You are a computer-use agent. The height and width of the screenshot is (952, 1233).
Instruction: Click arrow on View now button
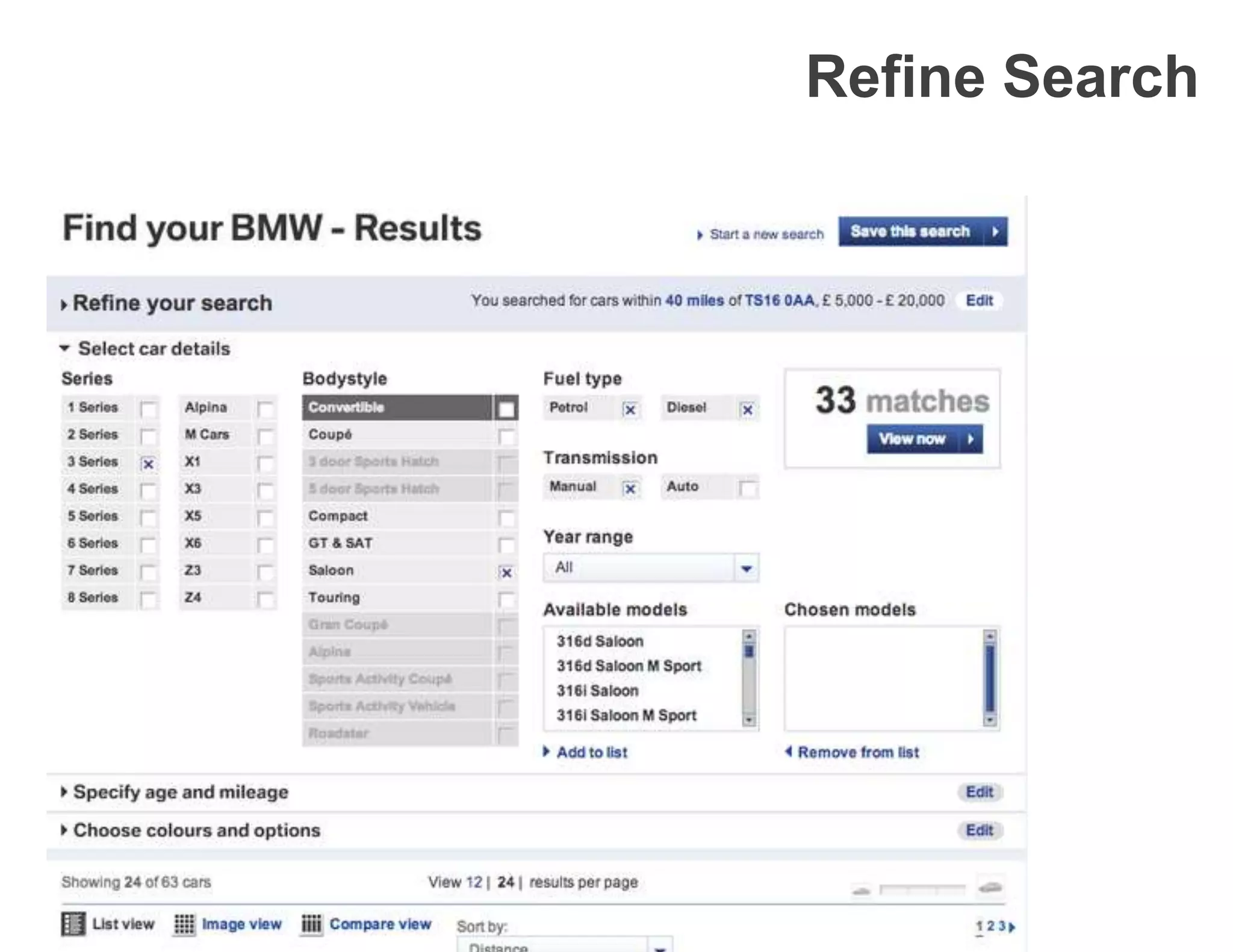coord(971,439)
